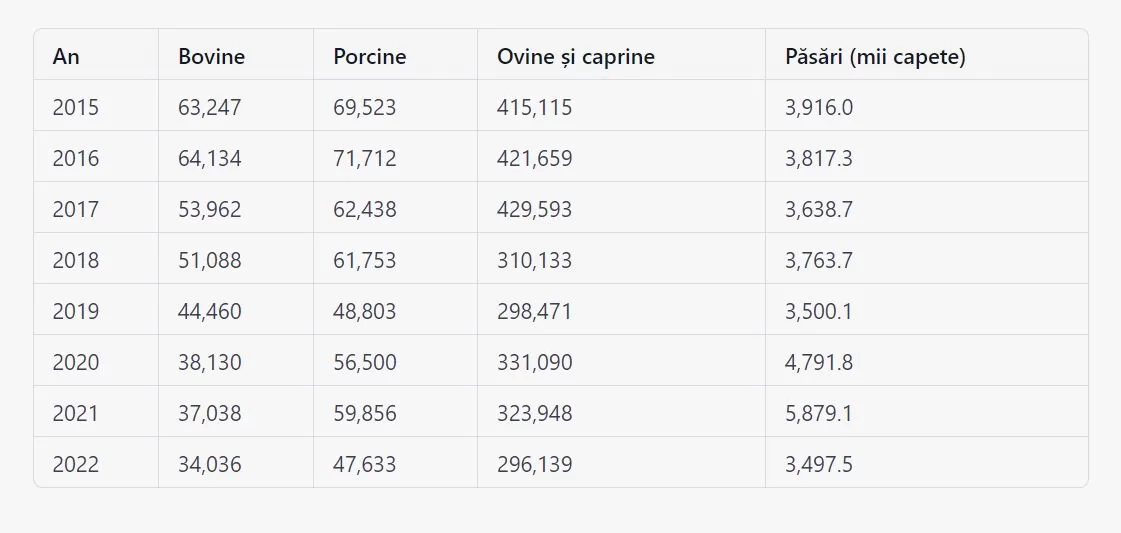
Task: Click bovine value 63,247
Action: [210, 107]
